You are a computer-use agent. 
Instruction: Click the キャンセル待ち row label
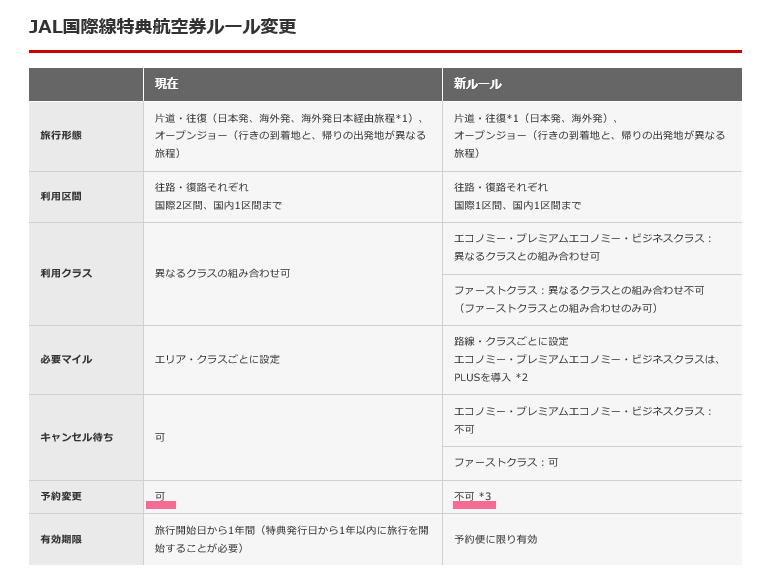(x=77, y=437)
